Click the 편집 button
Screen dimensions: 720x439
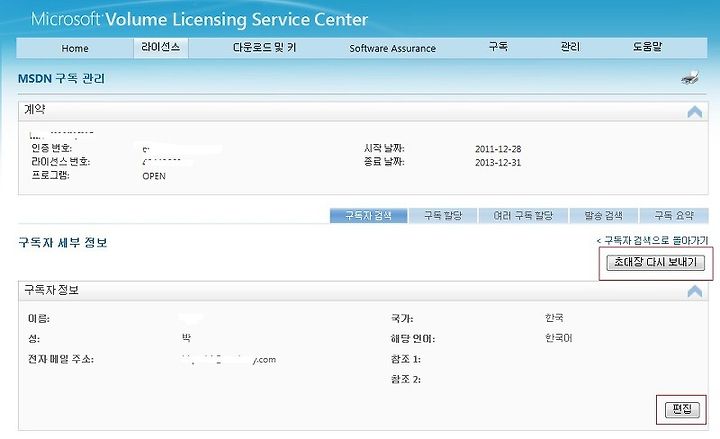(x=682, y=409)
